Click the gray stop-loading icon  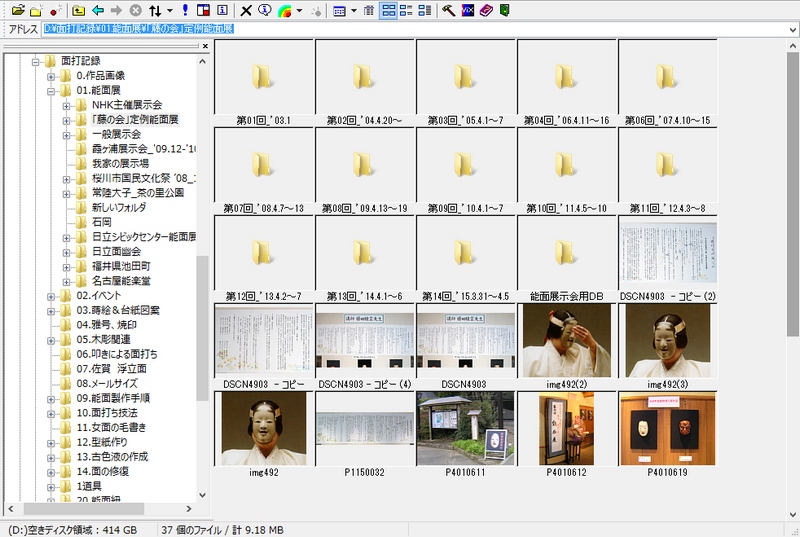[135, 10]
